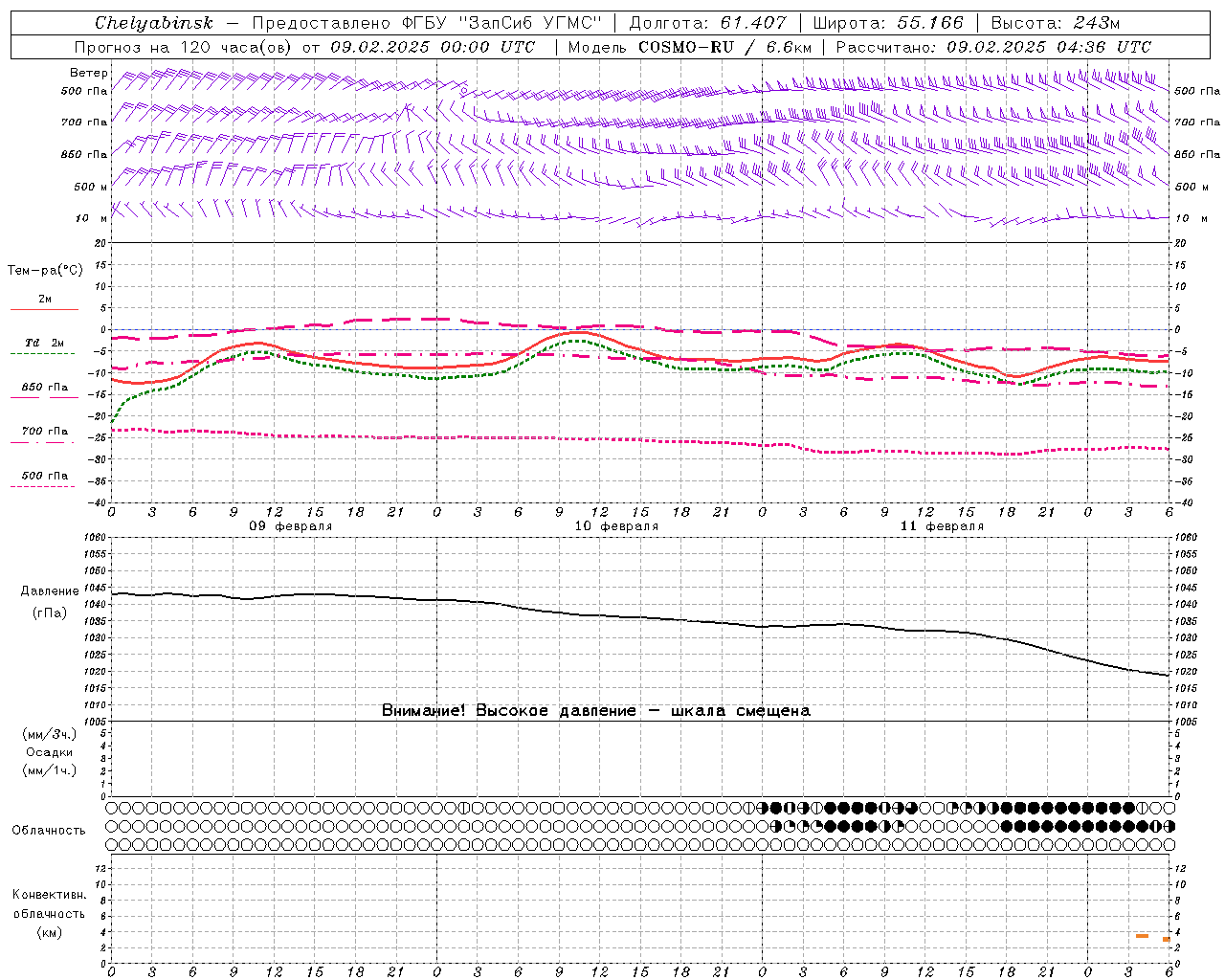This screenshot has height=980, width=1225.
Task: Click the solid-line '2м' legend entry above the Td entry
Action: point(45,300)
